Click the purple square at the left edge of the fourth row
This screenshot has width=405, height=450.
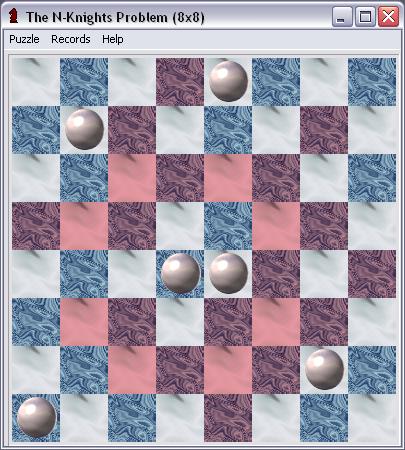[x=36, y=226]
